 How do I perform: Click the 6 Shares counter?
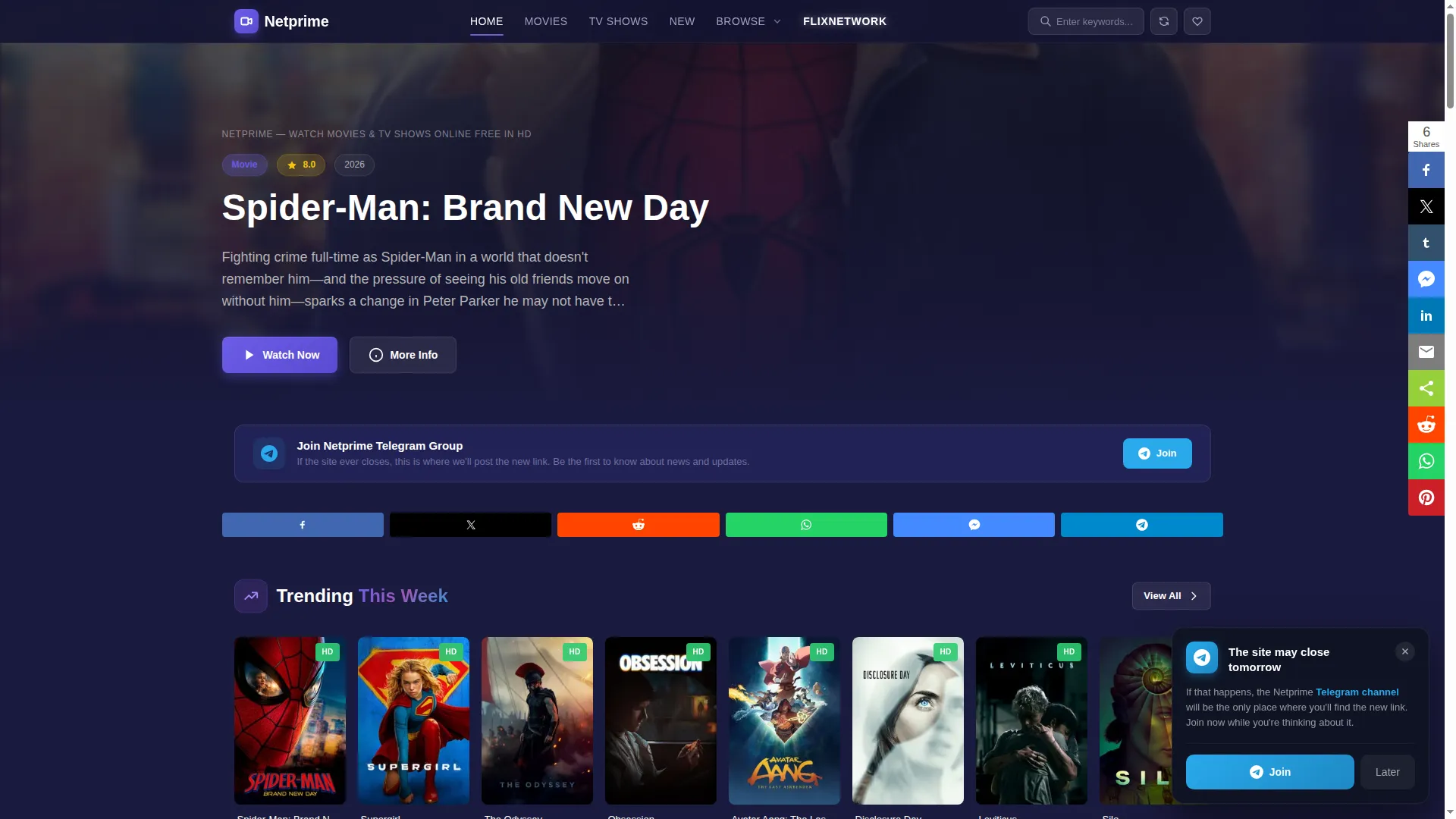1426,136
